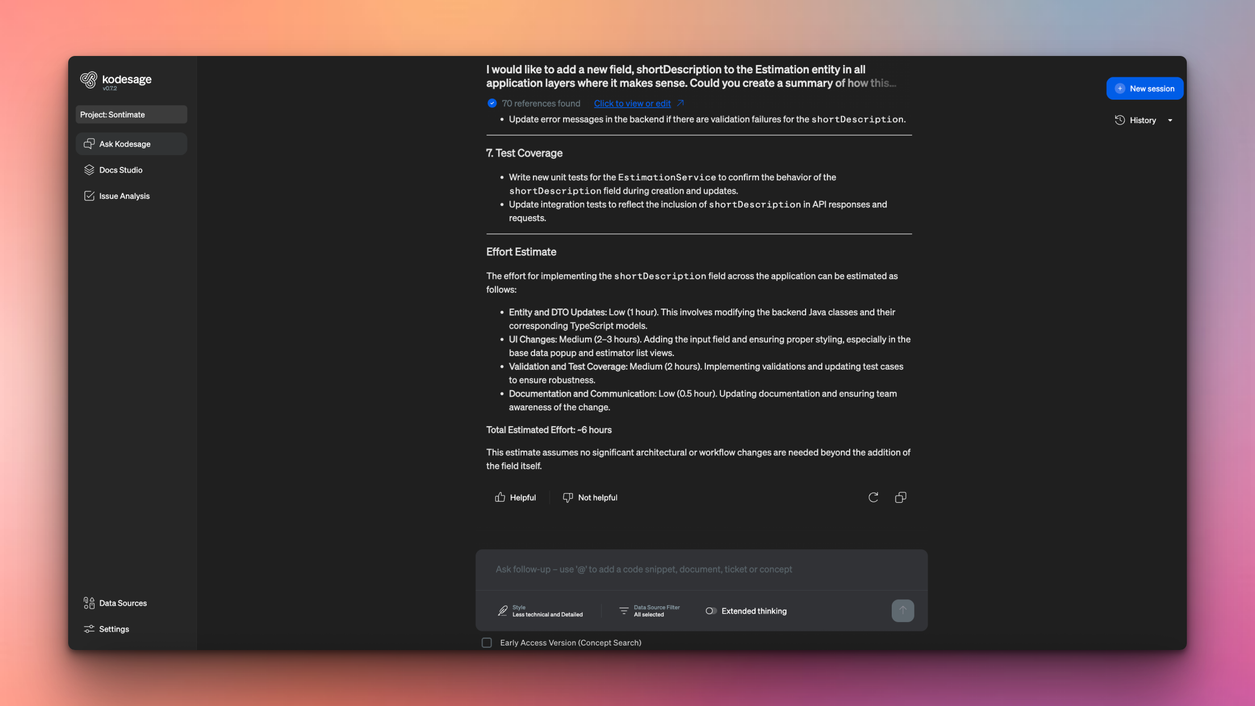Viewport: 1255px width, 706px height.
Task: Click the Data Sources sidebar icon
Action: point(89,603)
